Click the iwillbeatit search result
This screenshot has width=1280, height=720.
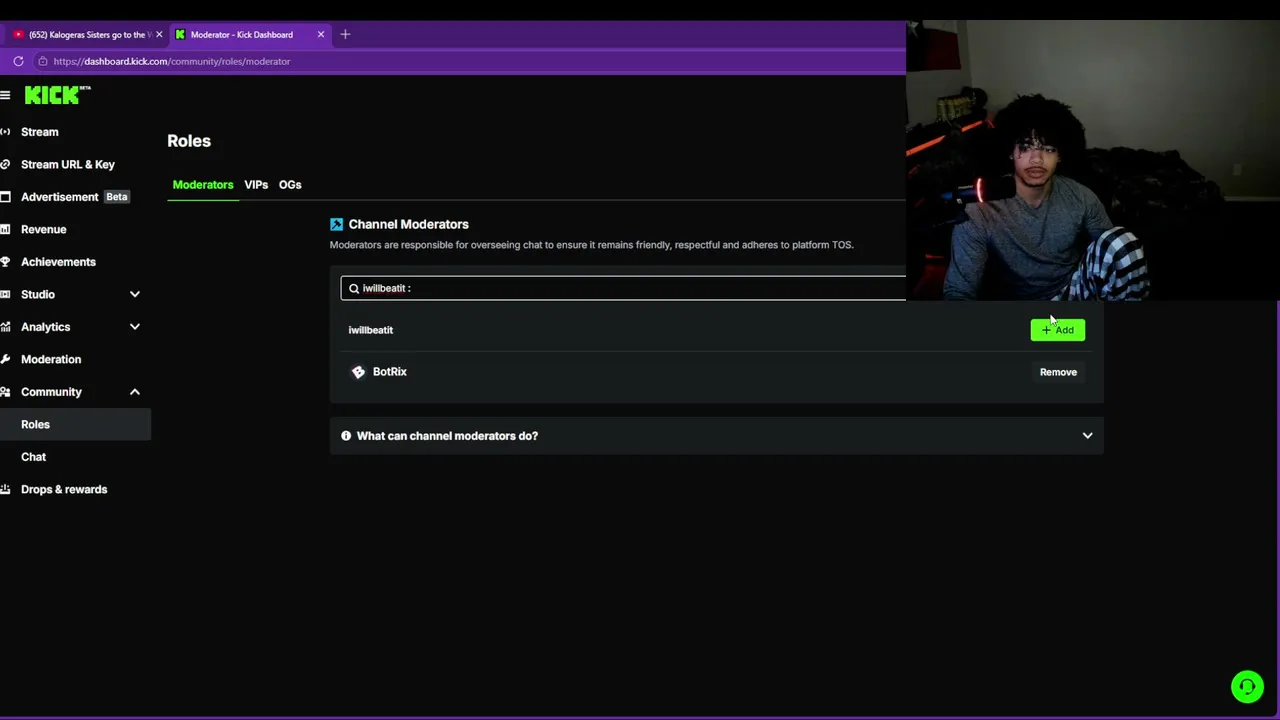click(x=371, y=330)
